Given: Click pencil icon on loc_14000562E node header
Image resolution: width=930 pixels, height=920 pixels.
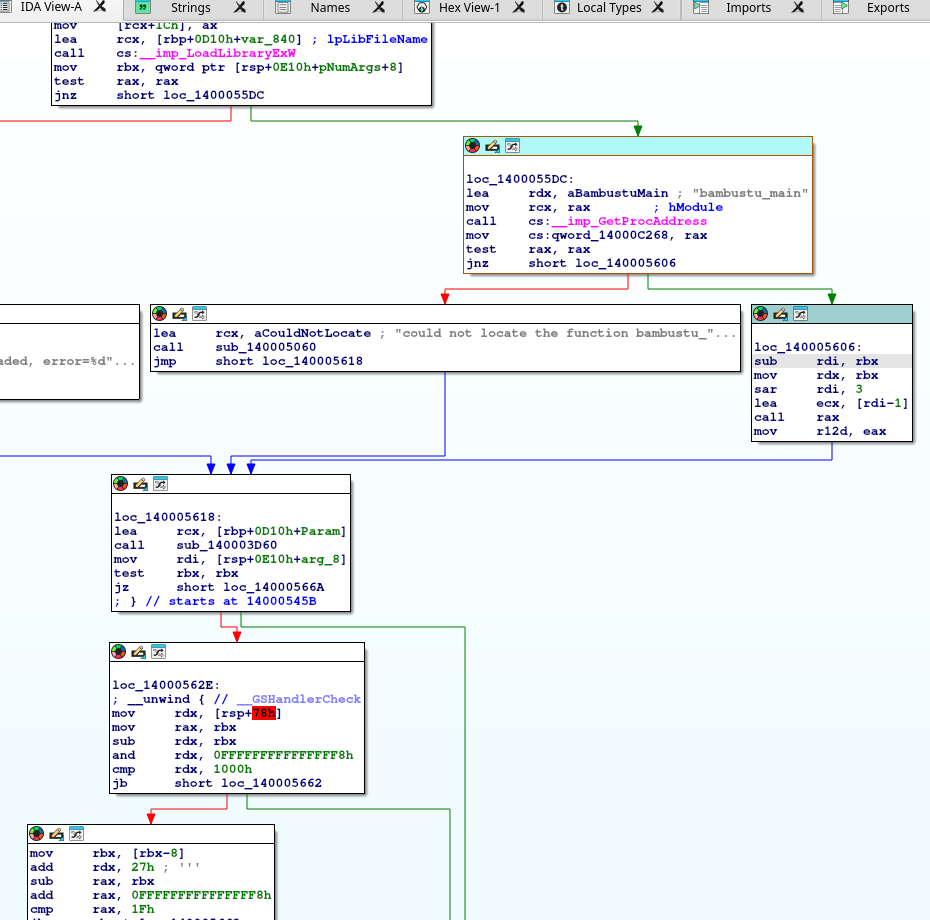Looking at the screenshot, I should coord(138,652).
